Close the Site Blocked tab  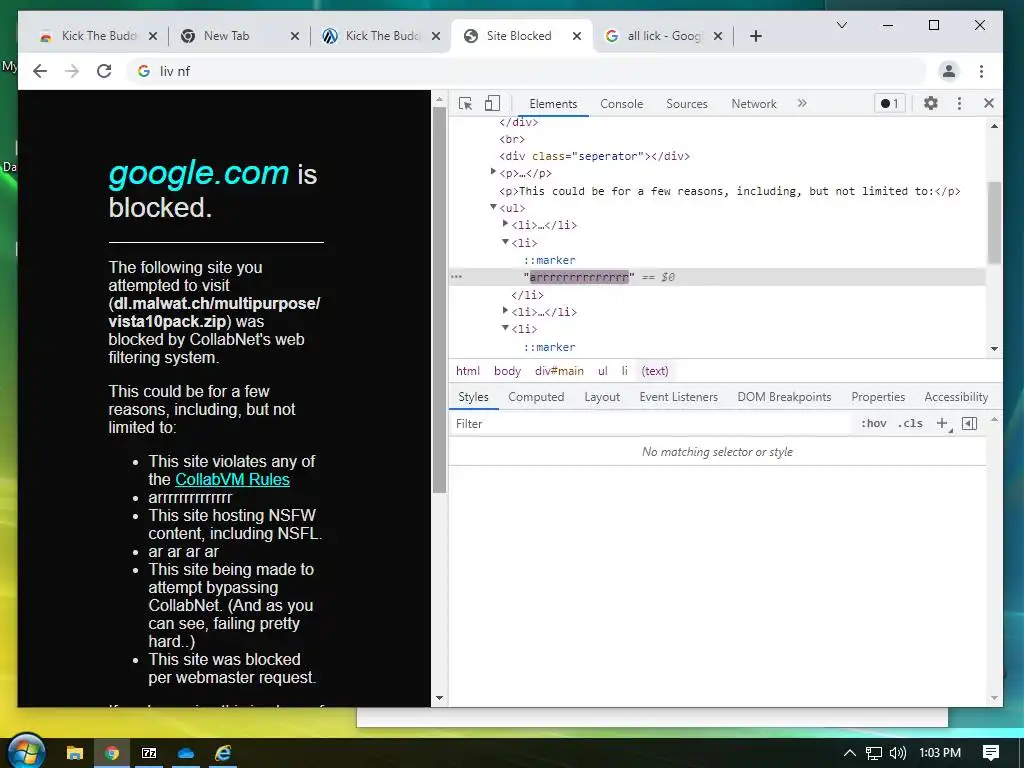point(577,36)
